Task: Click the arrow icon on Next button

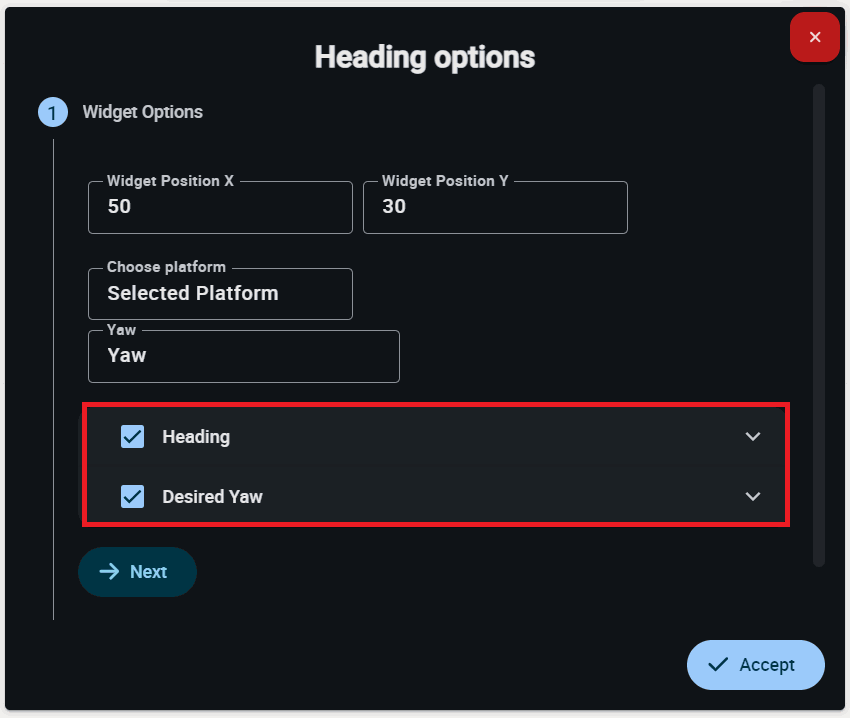Action: point(109,572)
